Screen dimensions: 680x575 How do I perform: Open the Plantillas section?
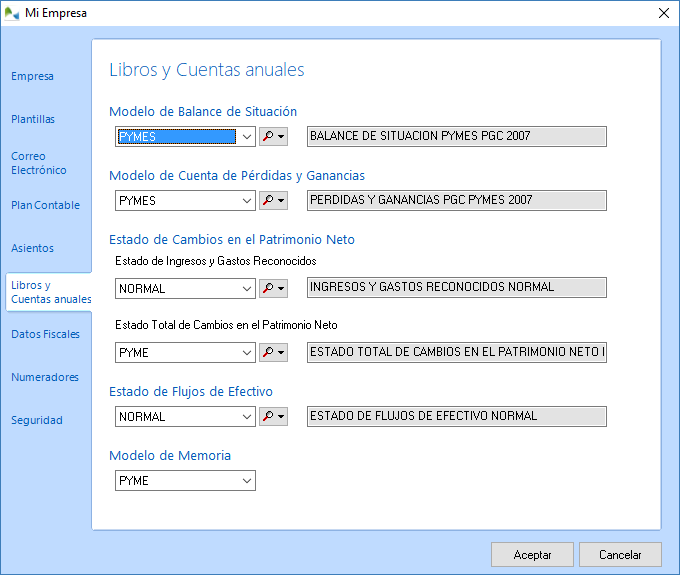tap(33, 119)
